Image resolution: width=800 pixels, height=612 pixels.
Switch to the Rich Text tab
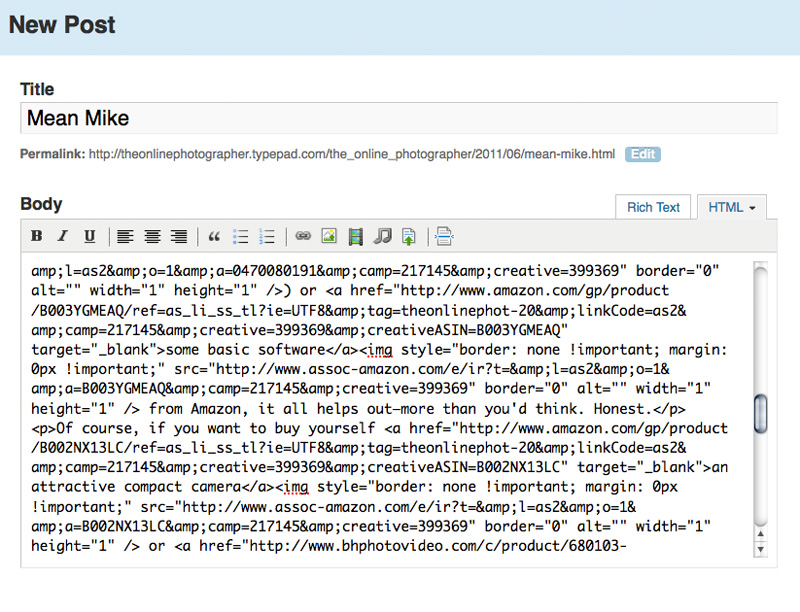653,207
